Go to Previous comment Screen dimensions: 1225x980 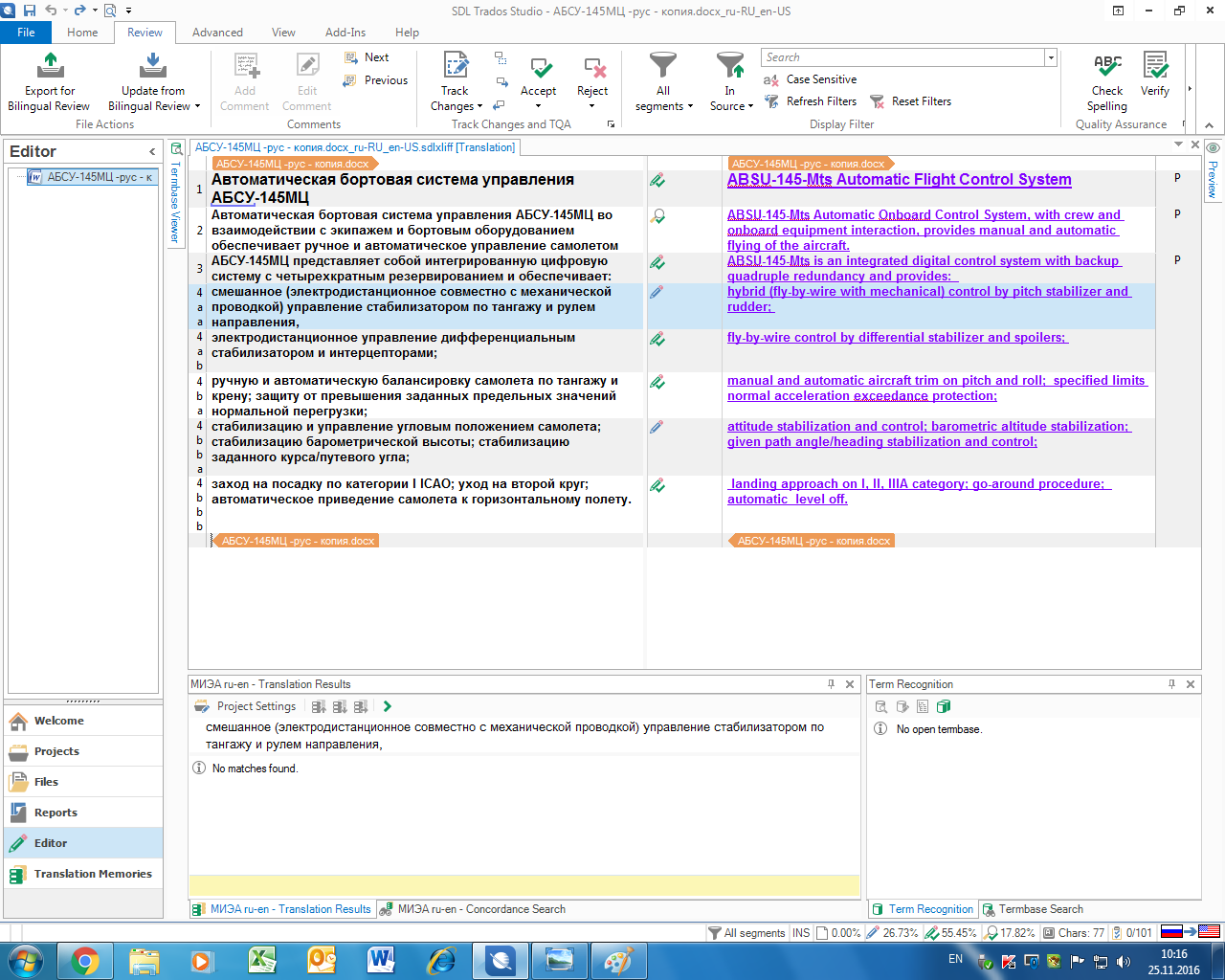376,80
